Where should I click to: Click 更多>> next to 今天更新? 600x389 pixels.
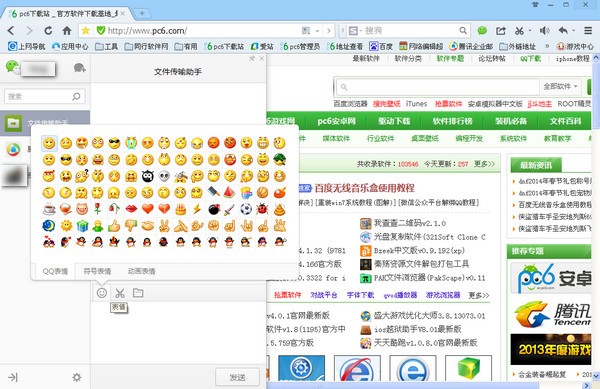(x=484, y=164)
